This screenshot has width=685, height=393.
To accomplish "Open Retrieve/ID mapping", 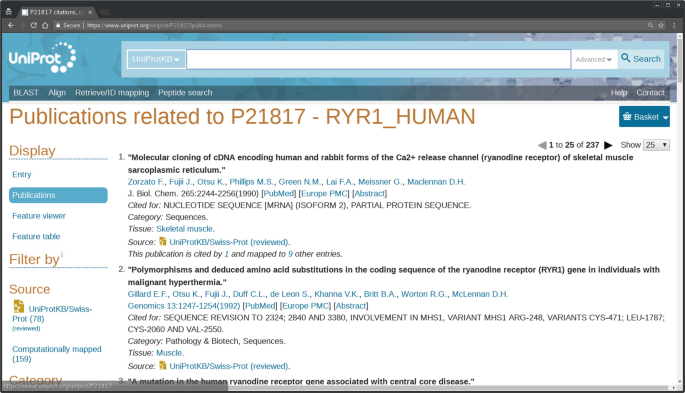I will point(112,93).
